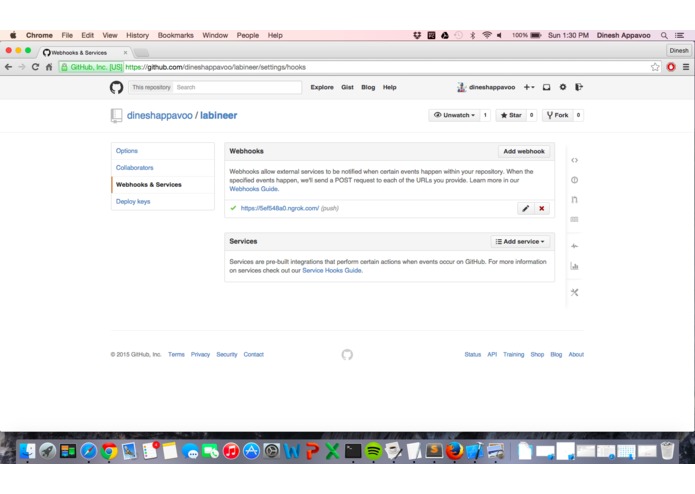Open the Settings tools icon in sidebar

point(574,292)
